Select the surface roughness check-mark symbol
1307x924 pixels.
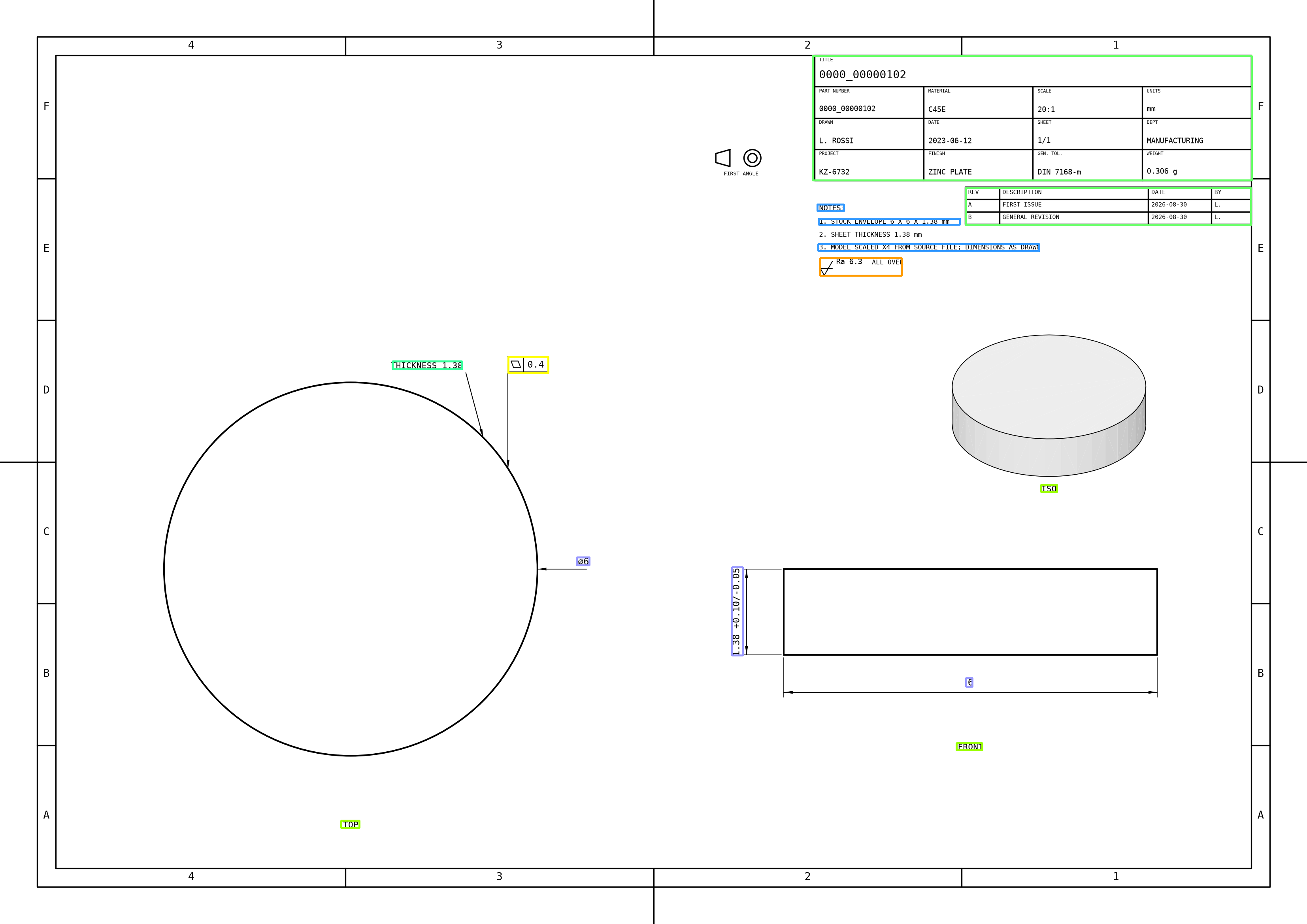pyautogui.click(x=827, y=268)
